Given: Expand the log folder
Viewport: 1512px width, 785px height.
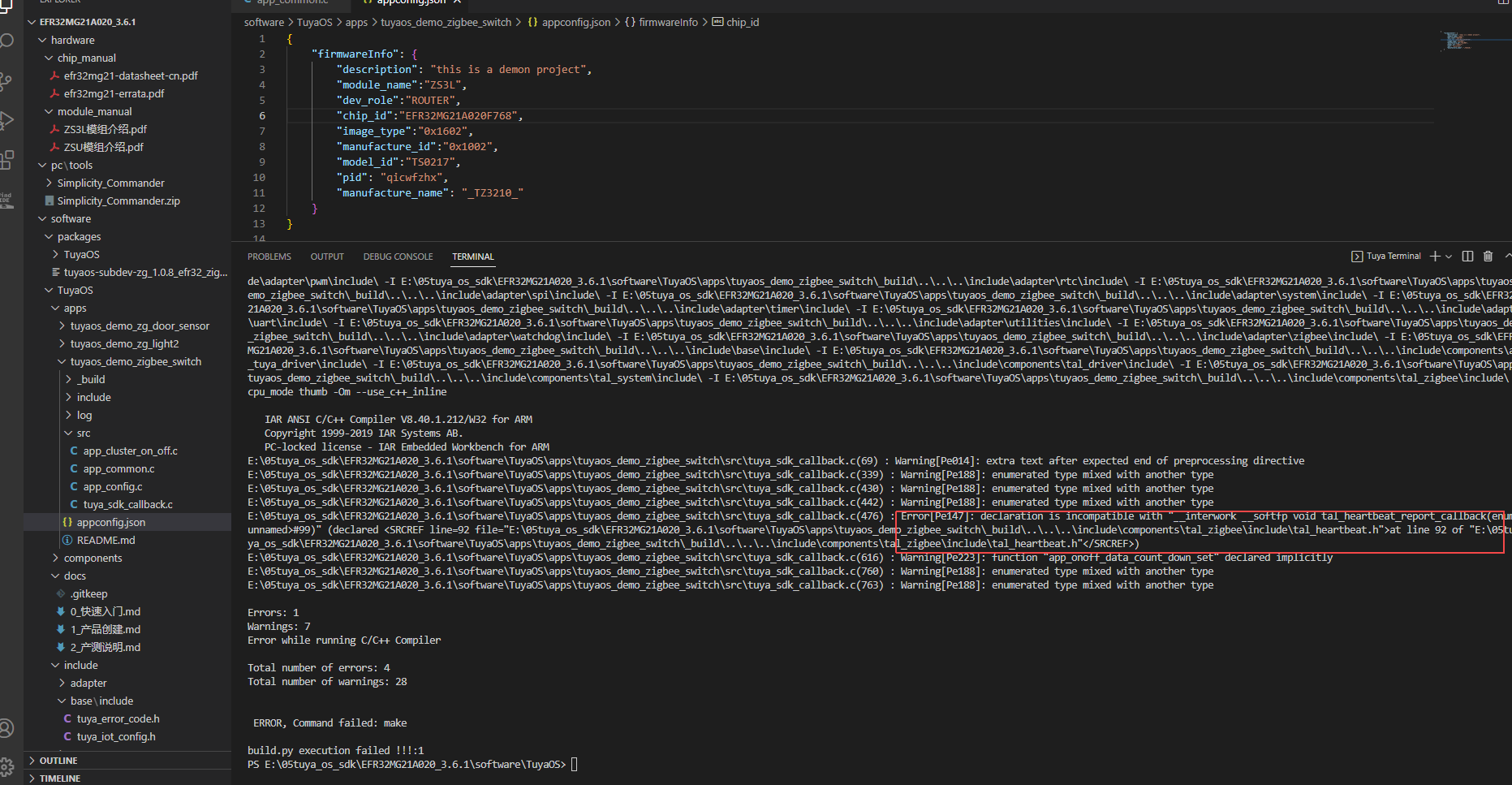Looking at the screenshot, I should [x=68, y=415].
